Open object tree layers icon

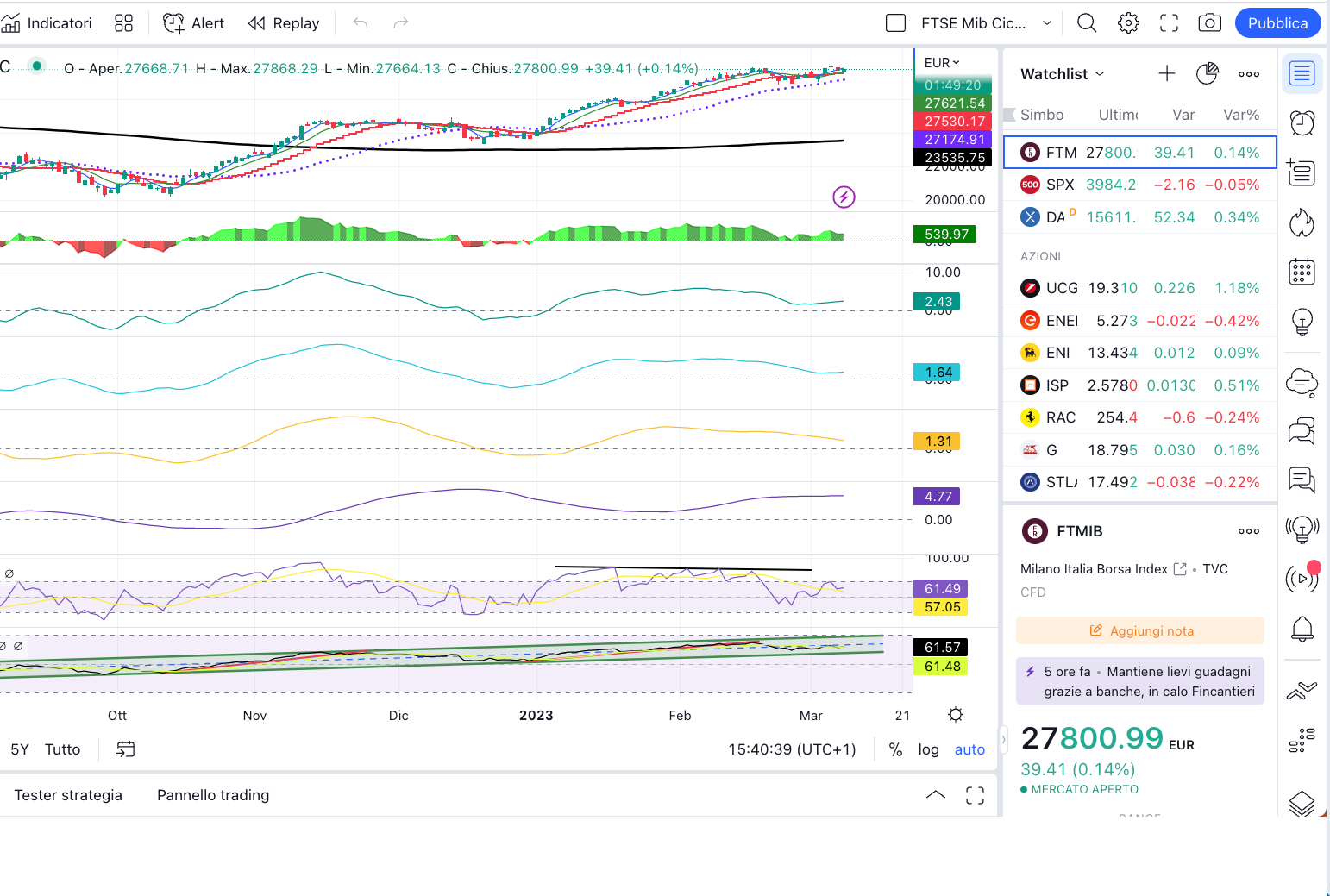pos(1302,803)
